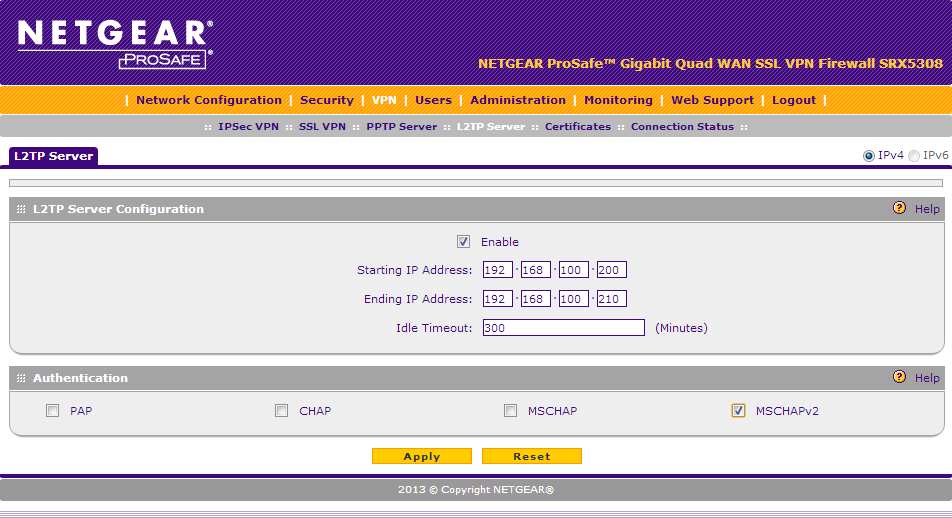Go to SSL VPN submenu
Viewport: 952px width, 518px height.
pos(322,127)
